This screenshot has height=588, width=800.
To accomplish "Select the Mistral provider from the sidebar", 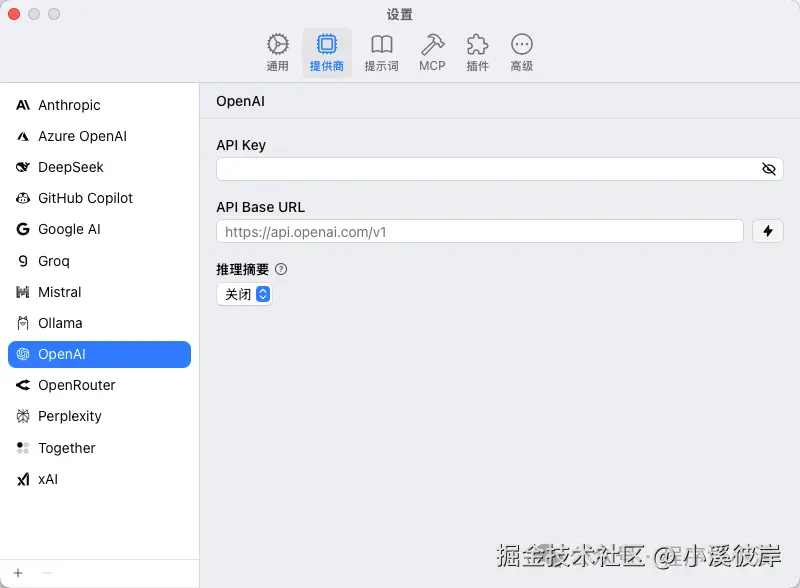I will pyautogui.click(x=62, y=291).
